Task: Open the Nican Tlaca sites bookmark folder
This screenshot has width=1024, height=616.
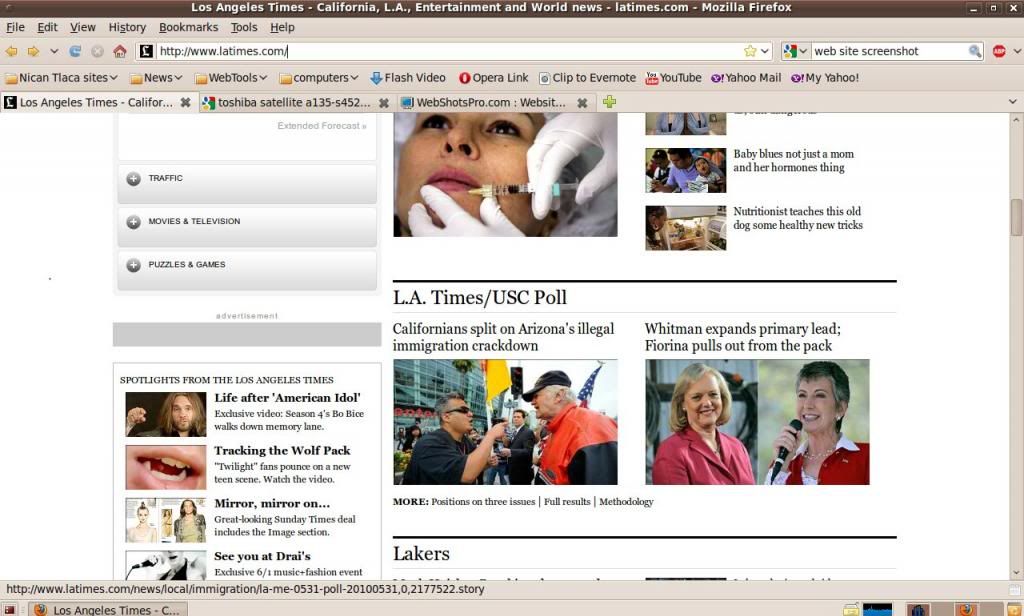Action: tap(61, 78)
